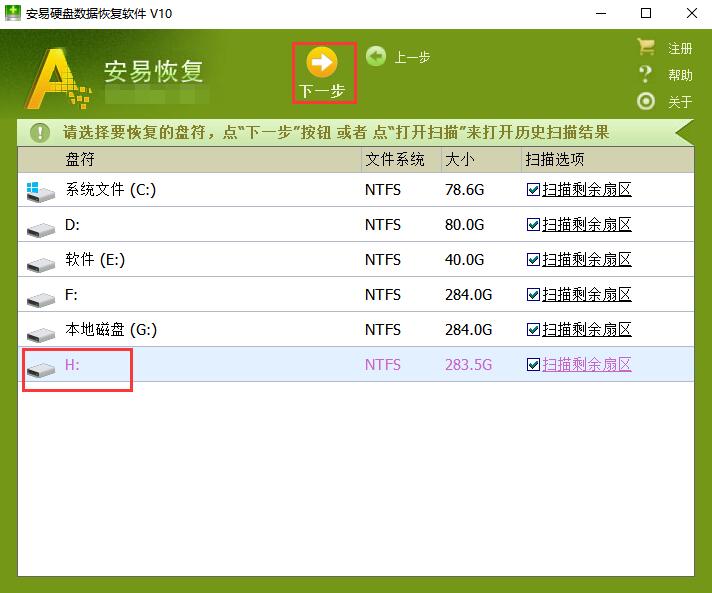Open the 扫描剩余扇区 link for F: drive
712x593 pixels.
[587, 295]
